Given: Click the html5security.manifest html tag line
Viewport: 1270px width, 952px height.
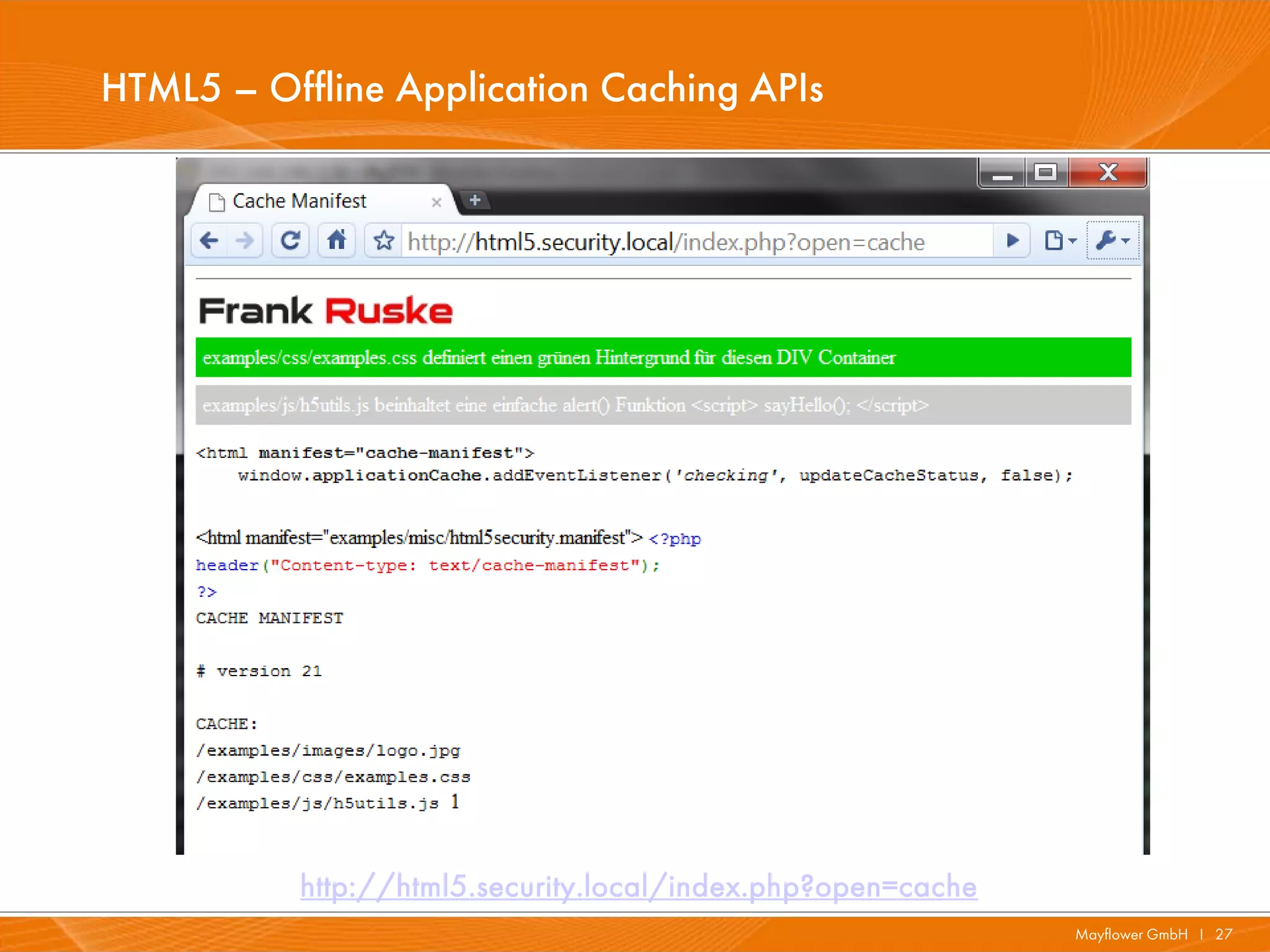Looking at the screenshot, I should (x=420, y=537).
